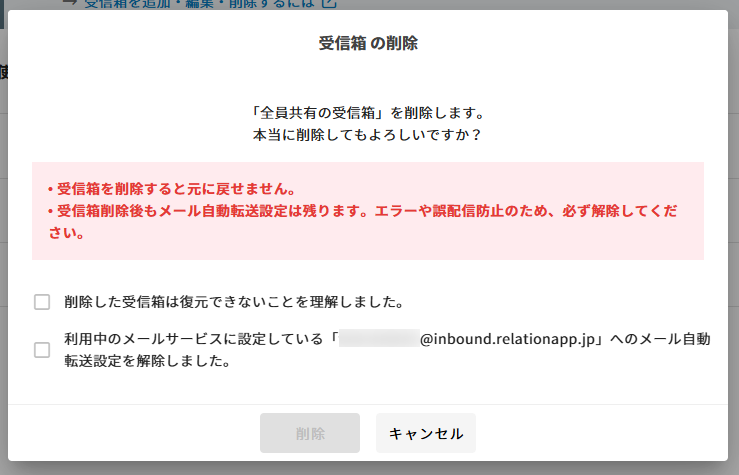The width and height of the screenshot is (739, 475).
Task: Tick the checkbox confirming mail auto-forwarding was removed
Action: (42, 350)
